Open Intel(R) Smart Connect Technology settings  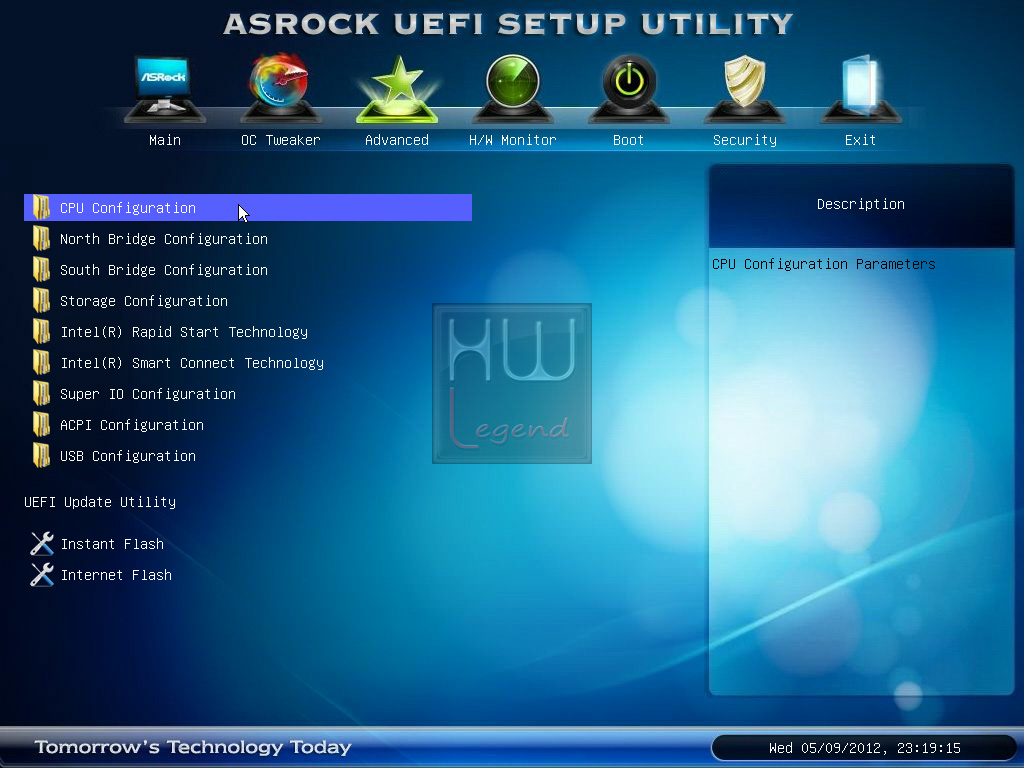192,363
